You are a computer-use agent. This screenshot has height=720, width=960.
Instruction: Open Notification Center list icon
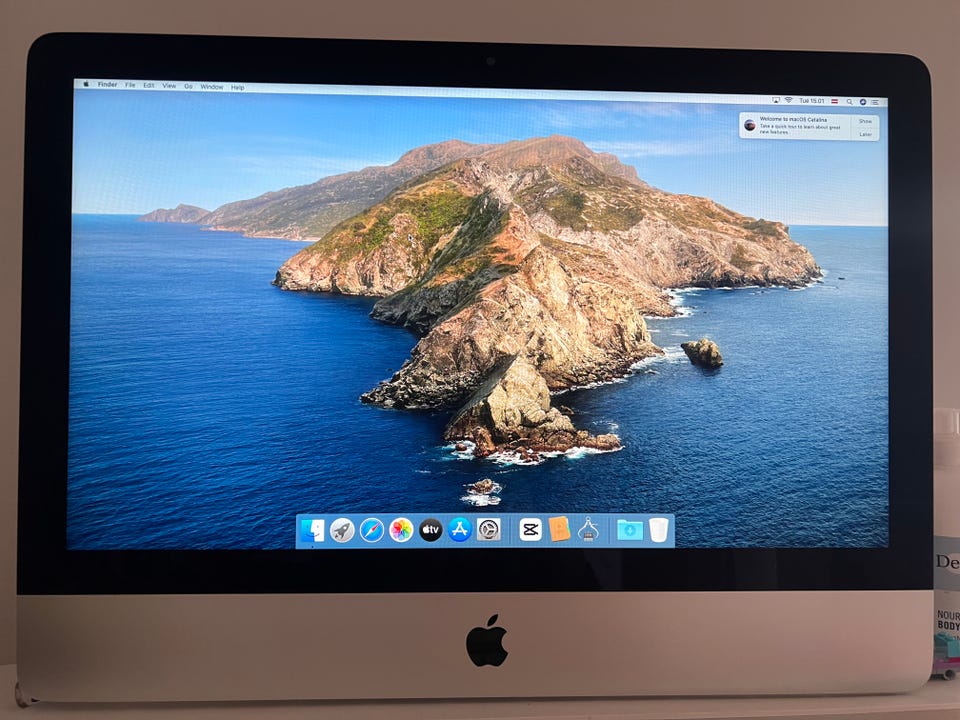click(x=876, y=102)
